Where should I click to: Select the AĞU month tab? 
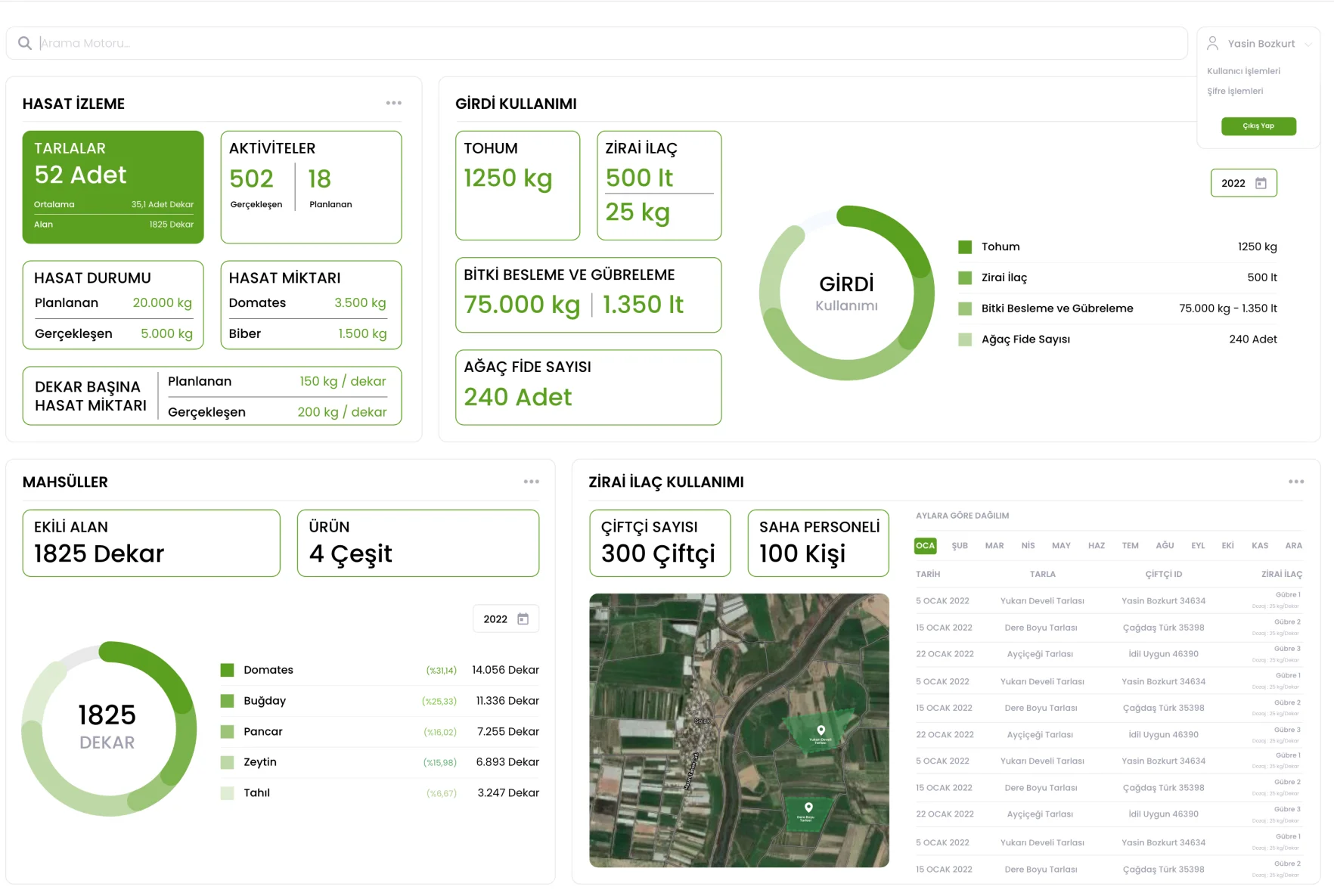coord(1165,545)
